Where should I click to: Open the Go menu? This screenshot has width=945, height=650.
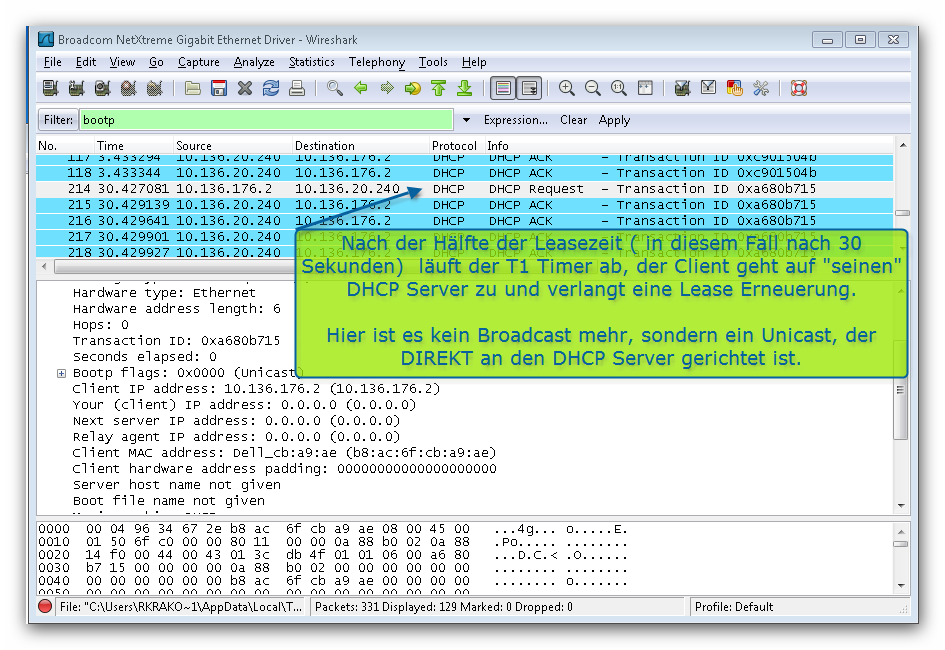(x=156, y=62)
